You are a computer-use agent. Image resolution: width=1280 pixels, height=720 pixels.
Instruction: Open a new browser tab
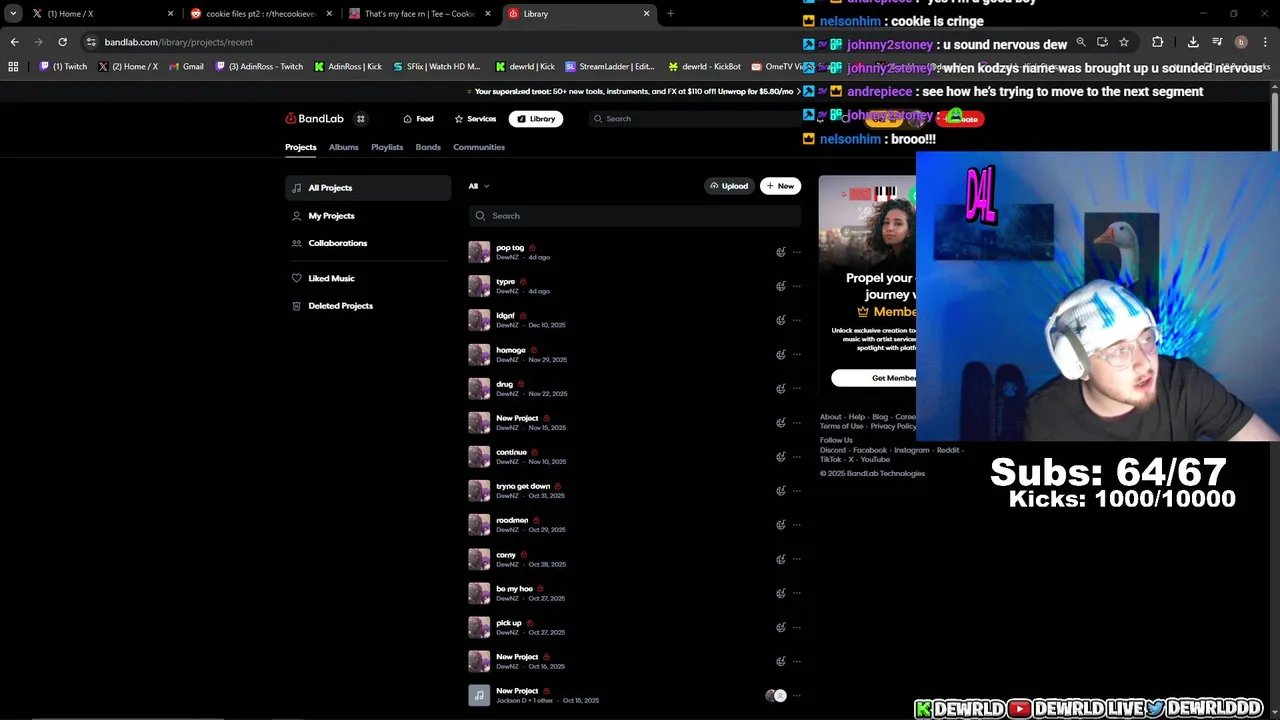[x=670, y=14]
